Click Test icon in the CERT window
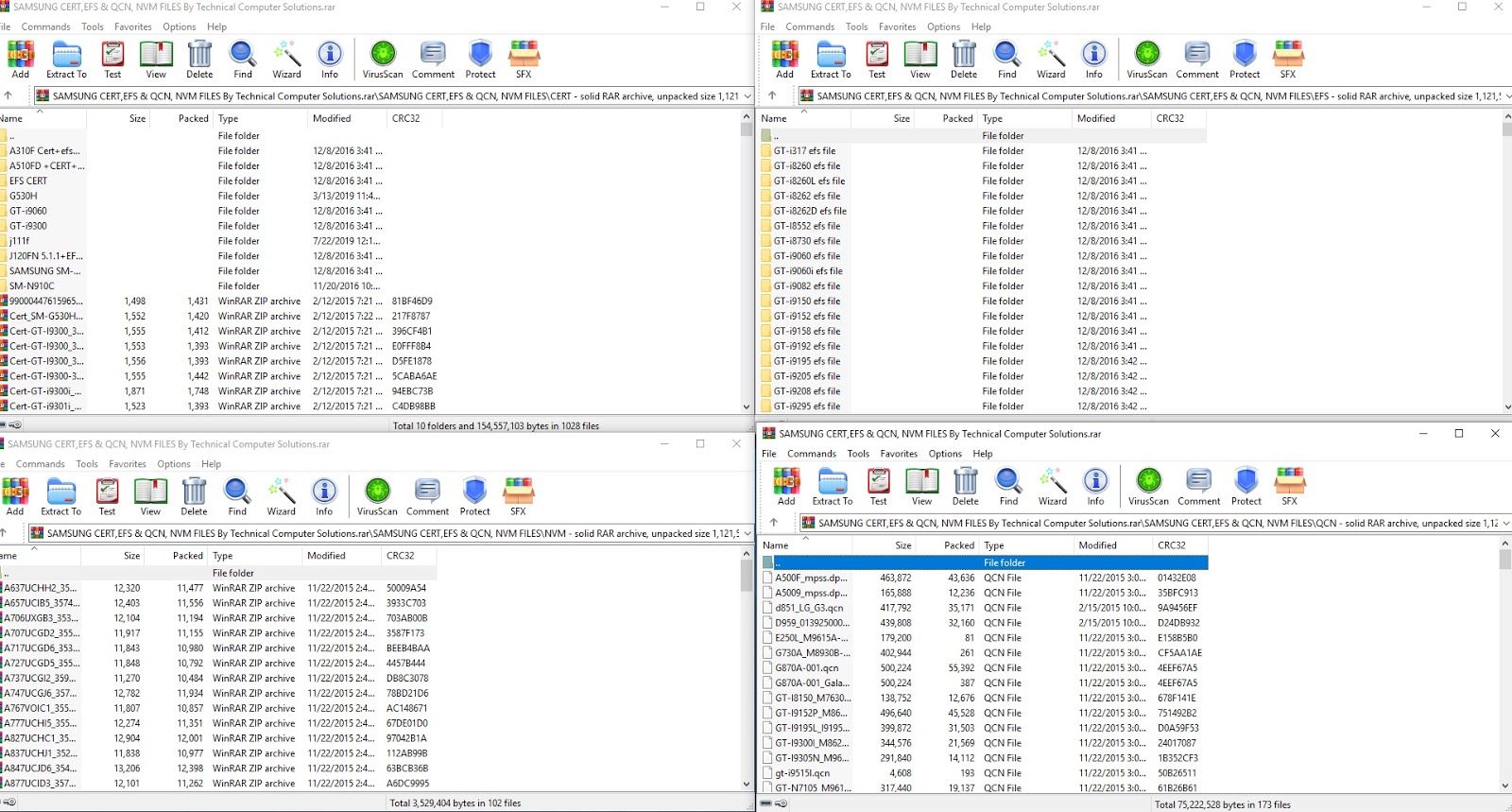This screenshot has width=1512, height=812. 112,59
